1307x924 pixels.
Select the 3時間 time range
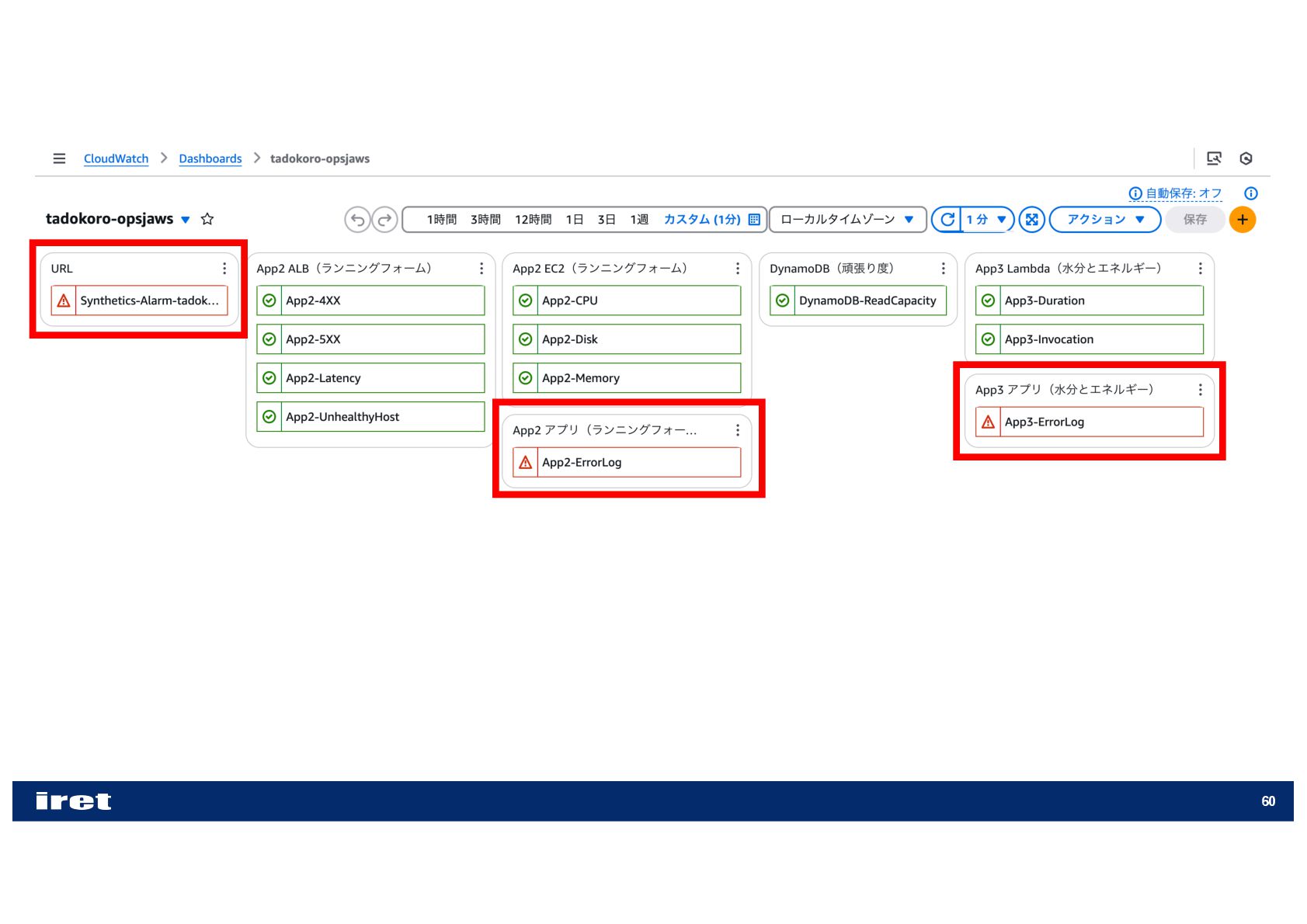point(485,220)
